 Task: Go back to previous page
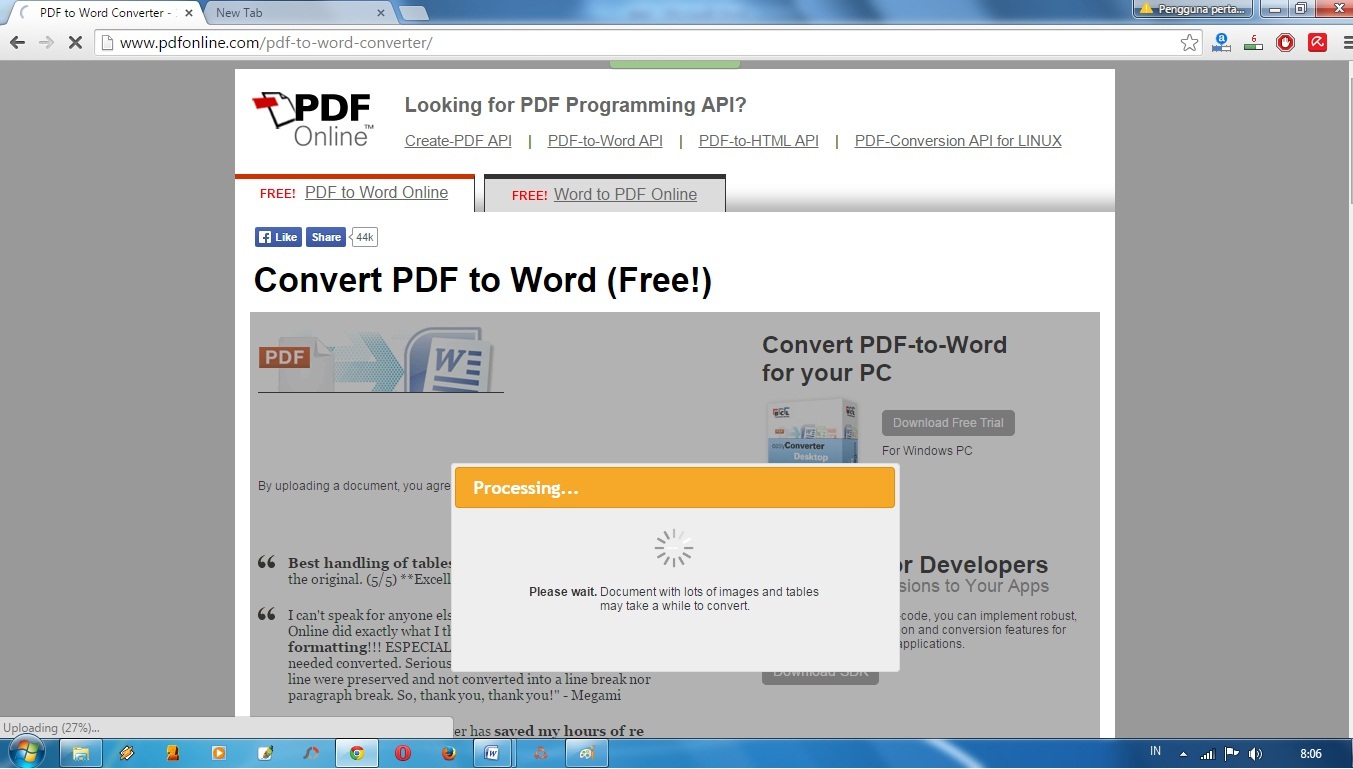click(x=17, y=43)
